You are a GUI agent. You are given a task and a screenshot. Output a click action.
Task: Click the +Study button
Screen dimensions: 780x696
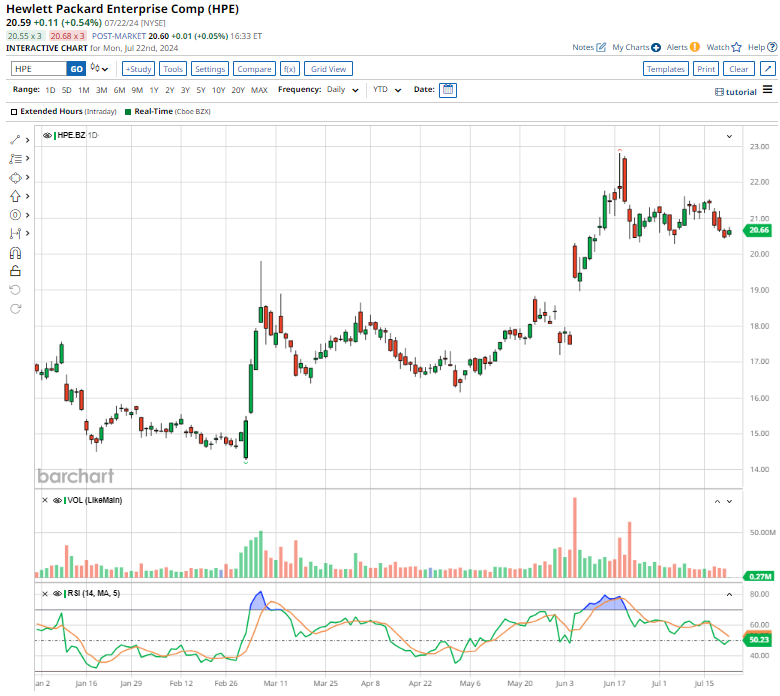click(138, 69)
